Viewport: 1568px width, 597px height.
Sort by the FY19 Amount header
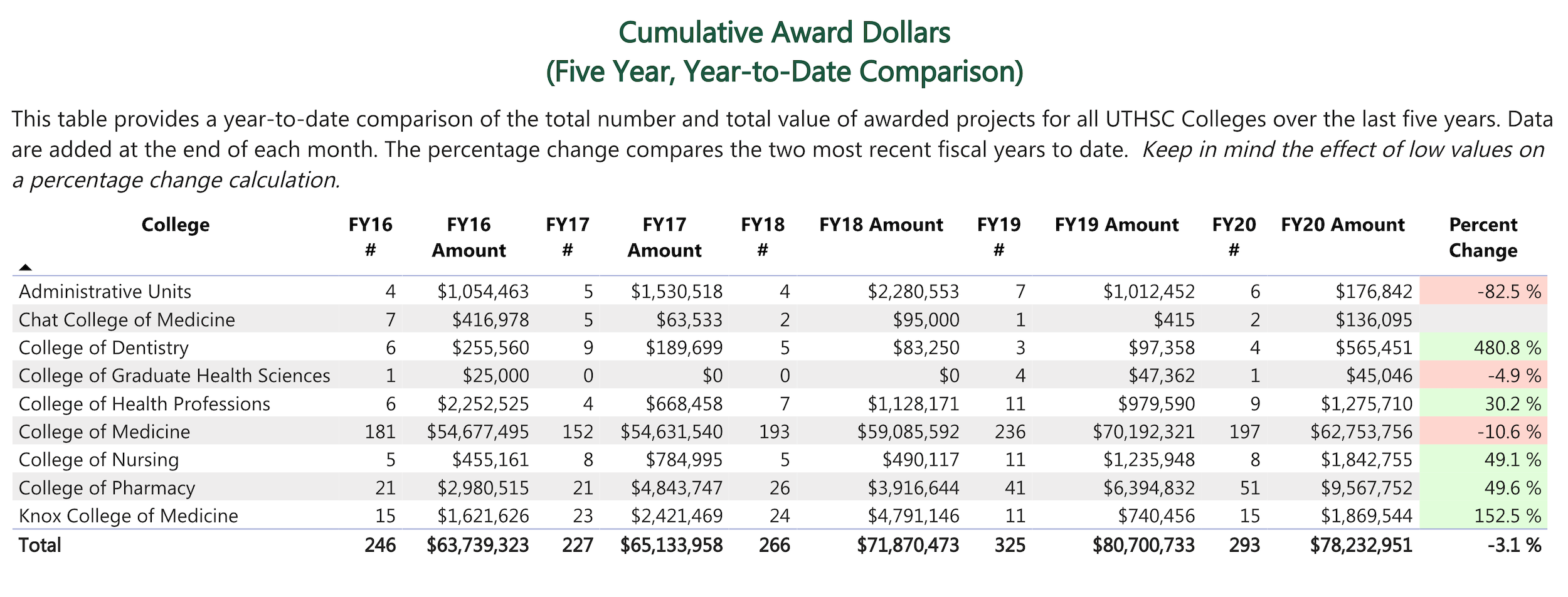pyautogui.click(x=1116, y=225)
